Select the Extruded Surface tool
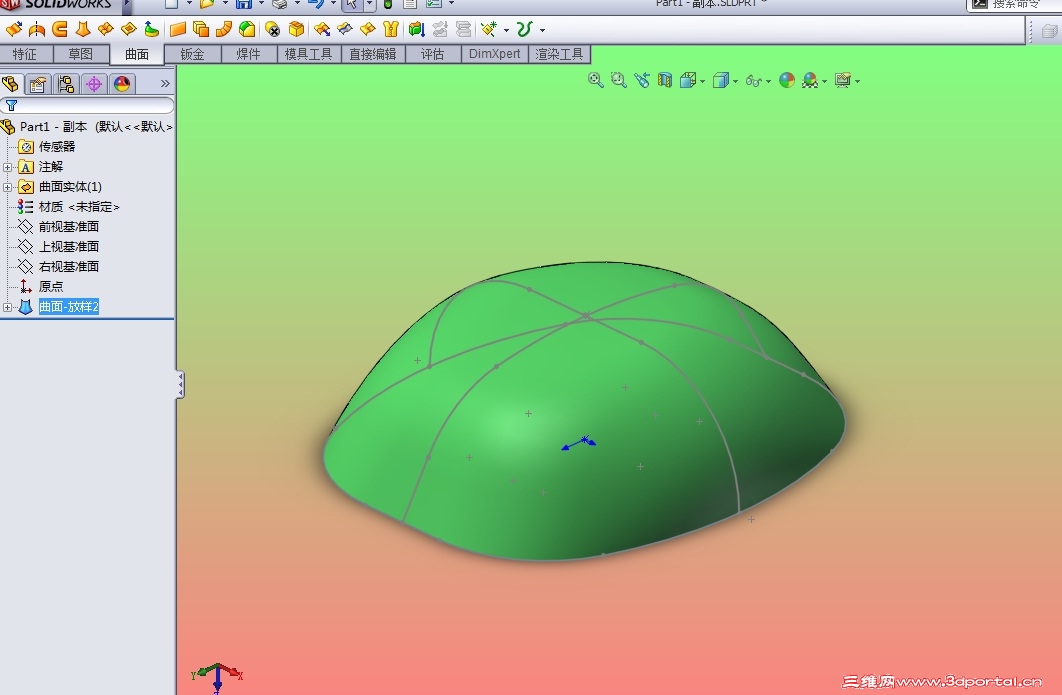The height and width of the screenshot is (695, 1062). 14,29
